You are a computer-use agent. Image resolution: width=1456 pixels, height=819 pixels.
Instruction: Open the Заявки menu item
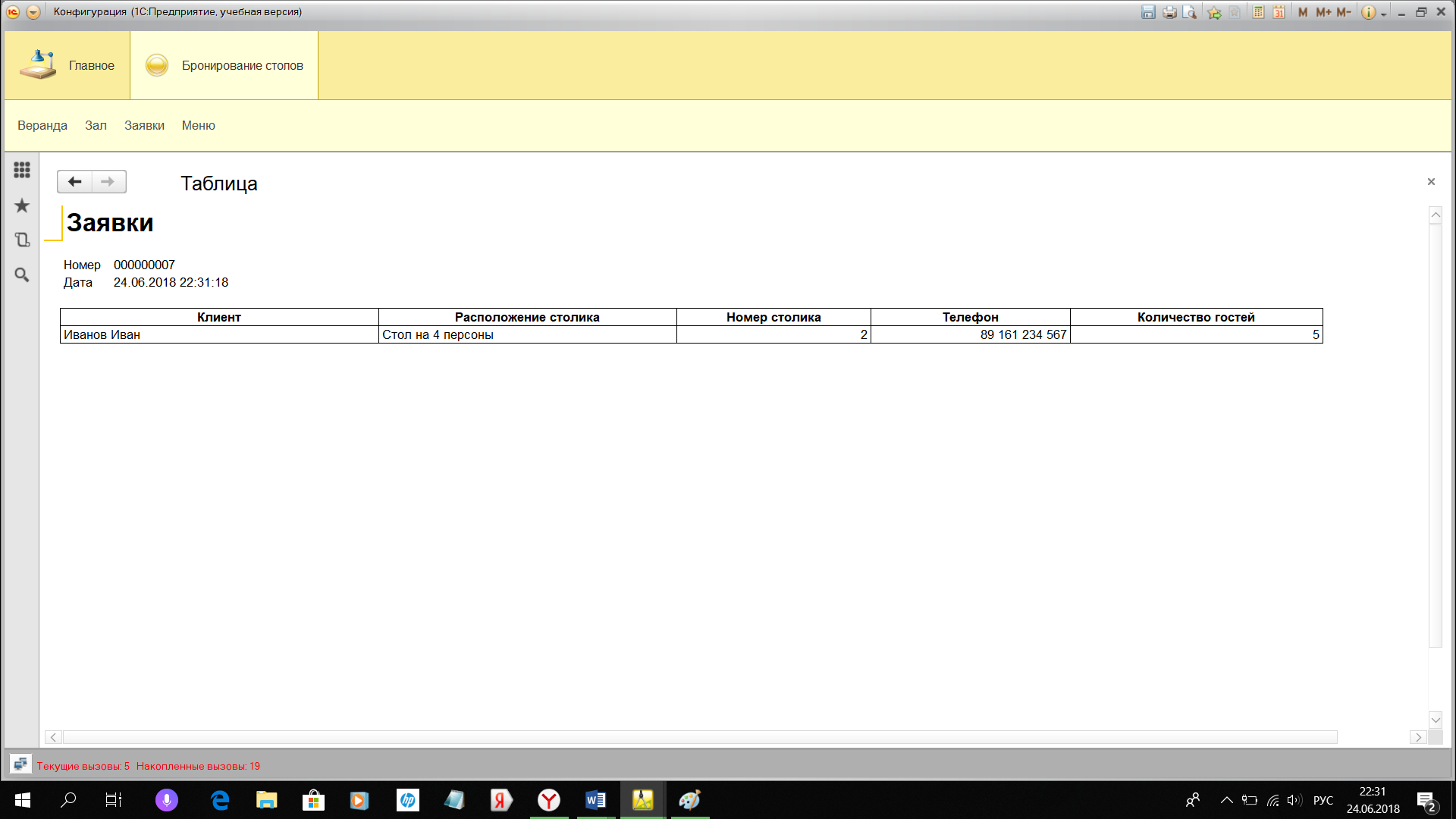point(144,126)
